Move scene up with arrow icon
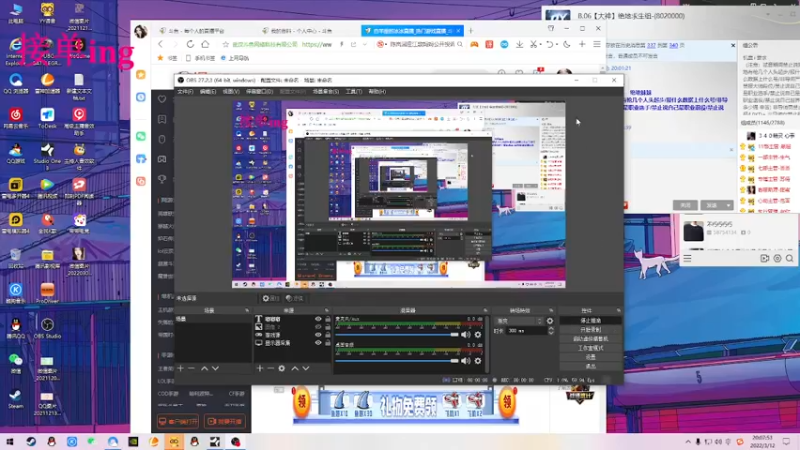Viewport: 800px width, 450px height. [204, 368]
